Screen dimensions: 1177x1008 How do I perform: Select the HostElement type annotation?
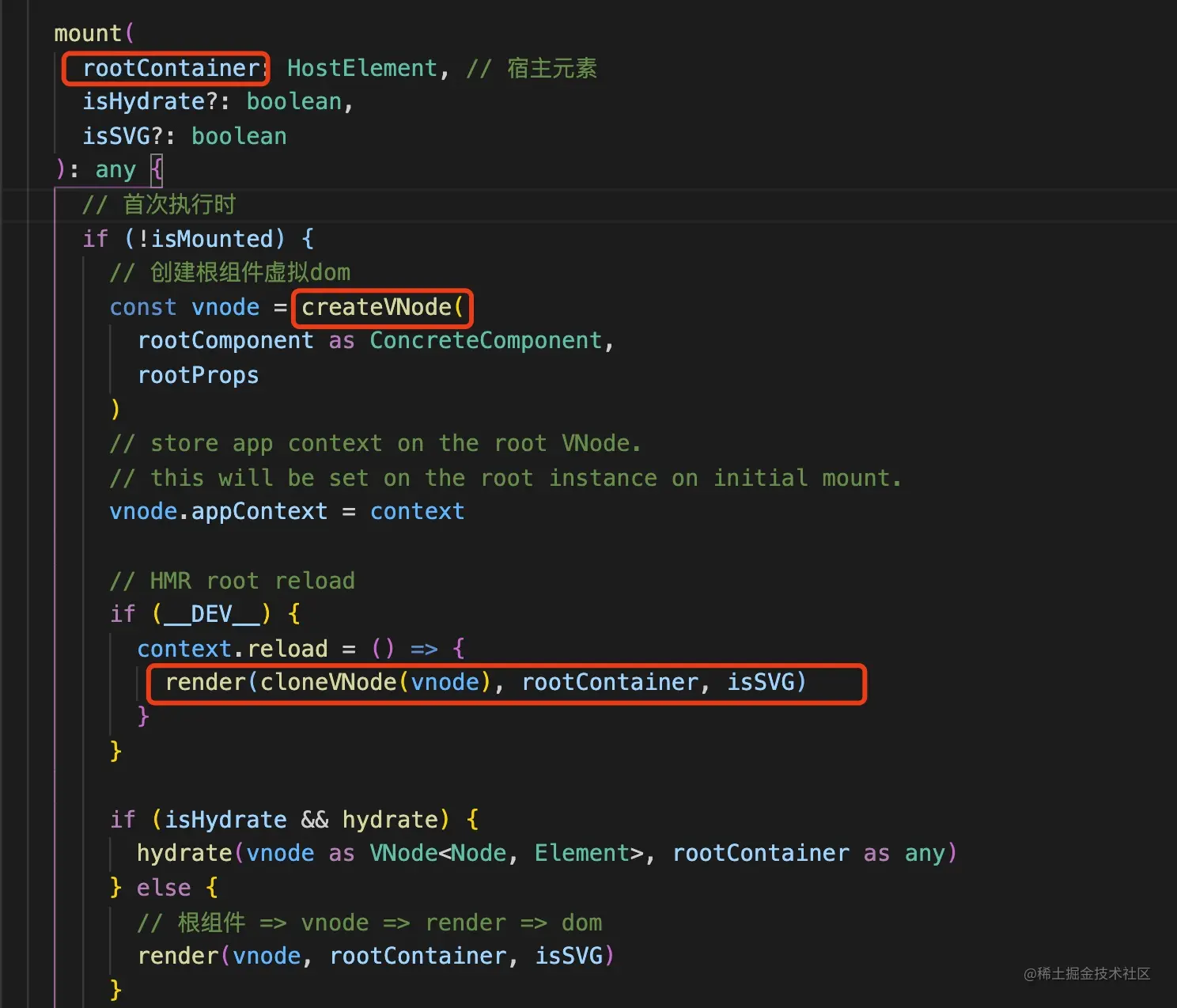coord(362,68)
